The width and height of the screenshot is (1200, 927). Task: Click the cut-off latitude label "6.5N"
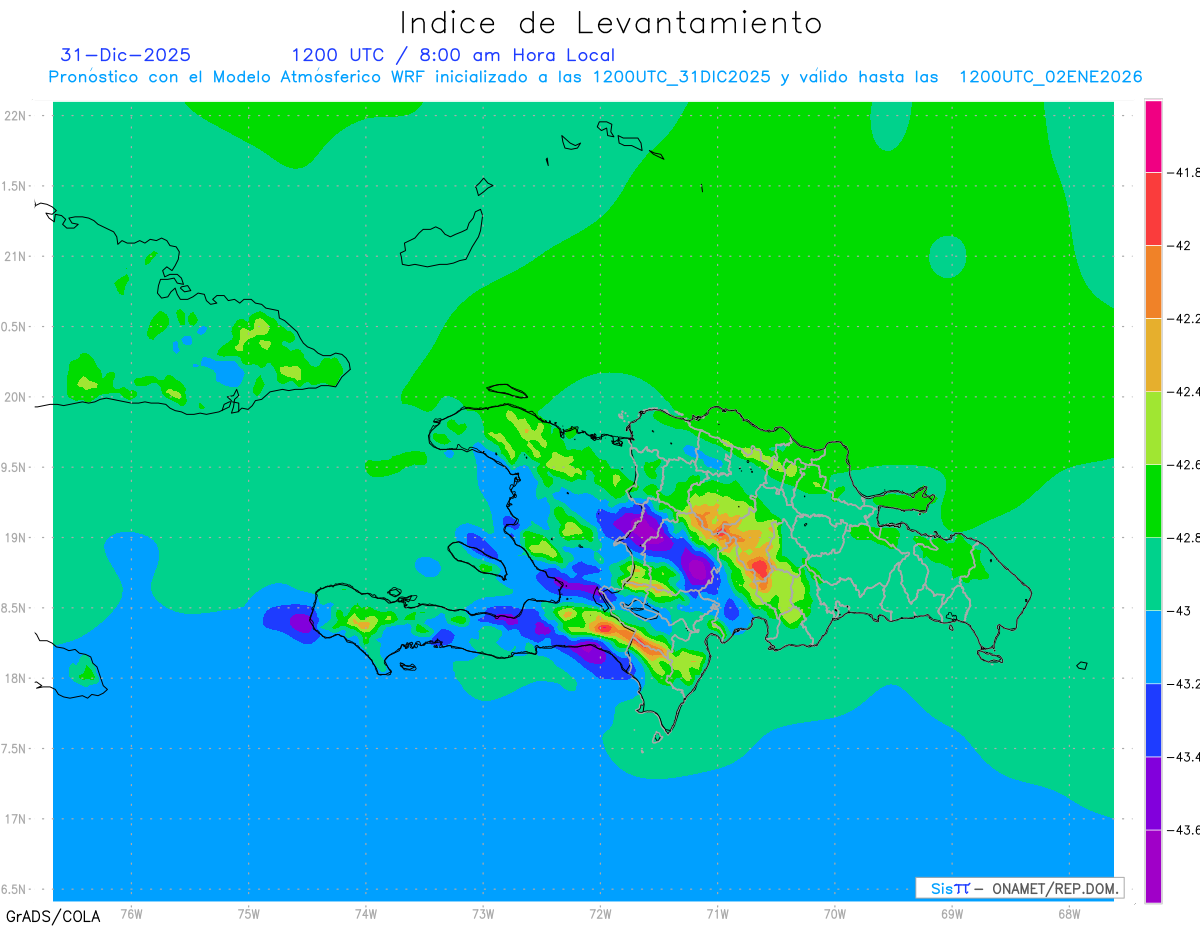(x=14, y=889)
